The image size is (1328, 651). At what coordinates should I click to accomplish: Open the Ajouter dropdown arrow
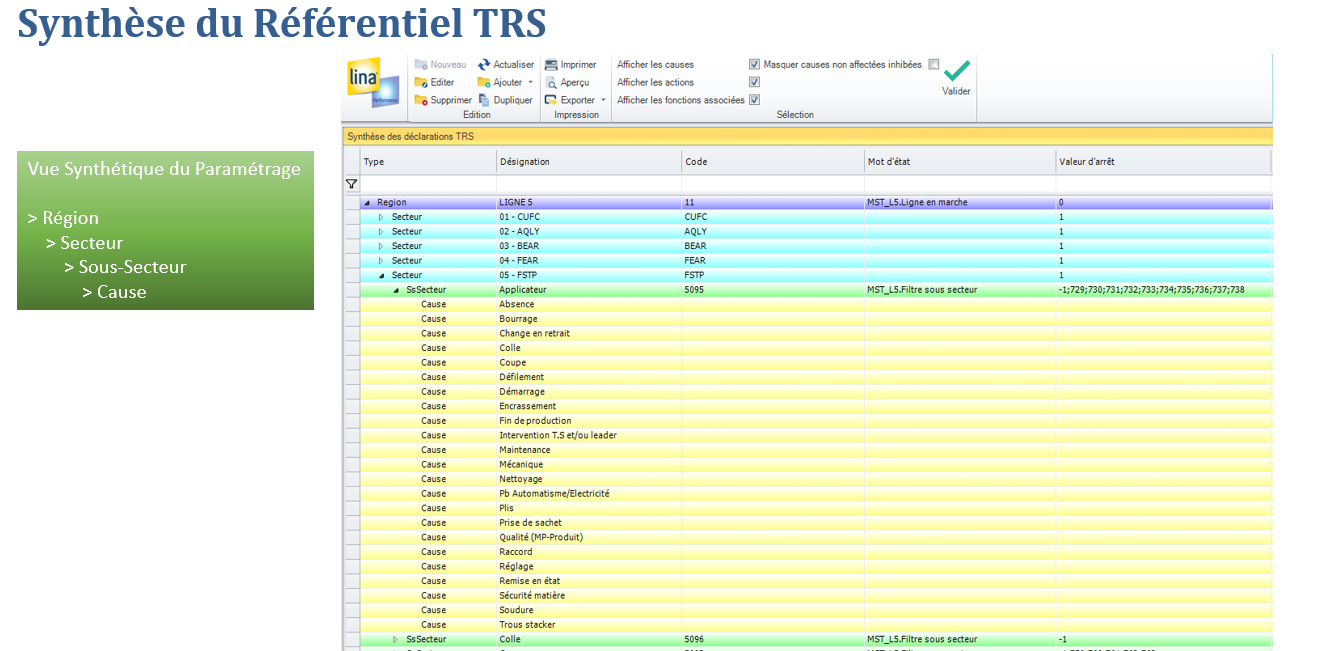[x=531, y=83]
